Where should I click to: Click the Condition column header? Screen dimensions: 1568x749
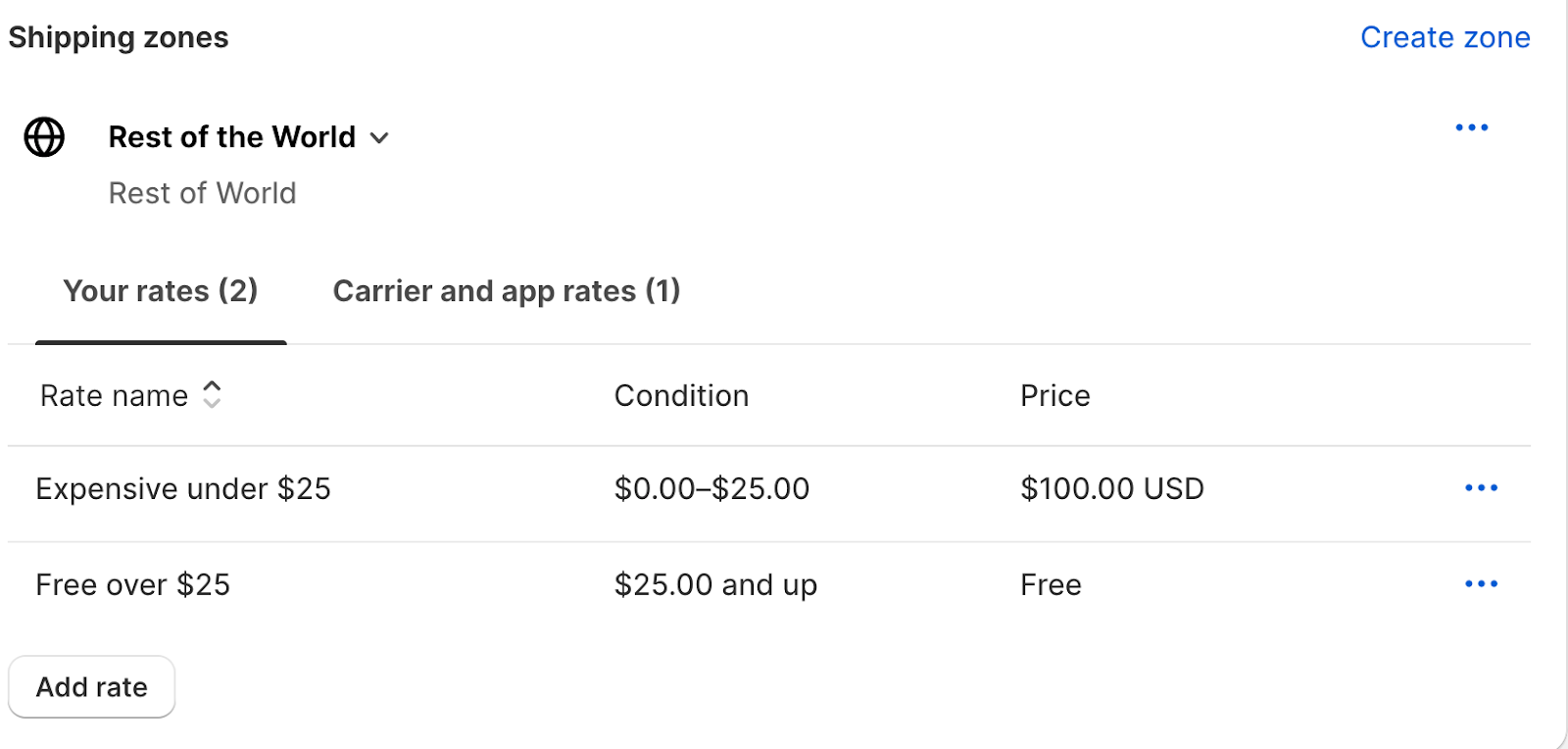coord(681,395)
